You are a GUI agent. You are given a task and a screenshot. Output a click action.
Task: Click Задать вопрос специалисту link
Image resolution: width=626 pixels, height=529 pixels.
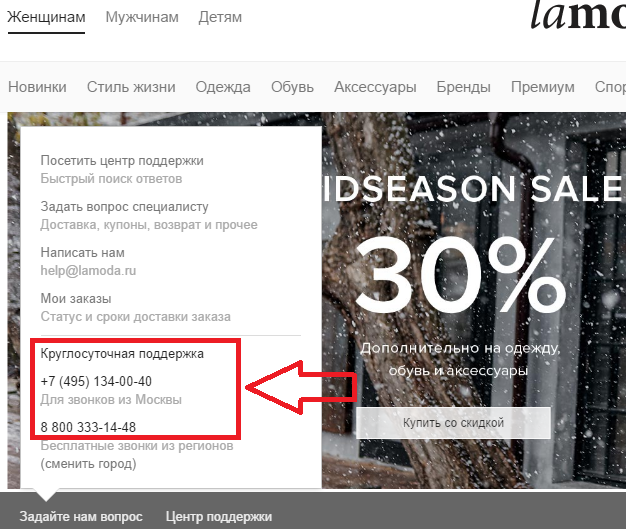(125, 207)
